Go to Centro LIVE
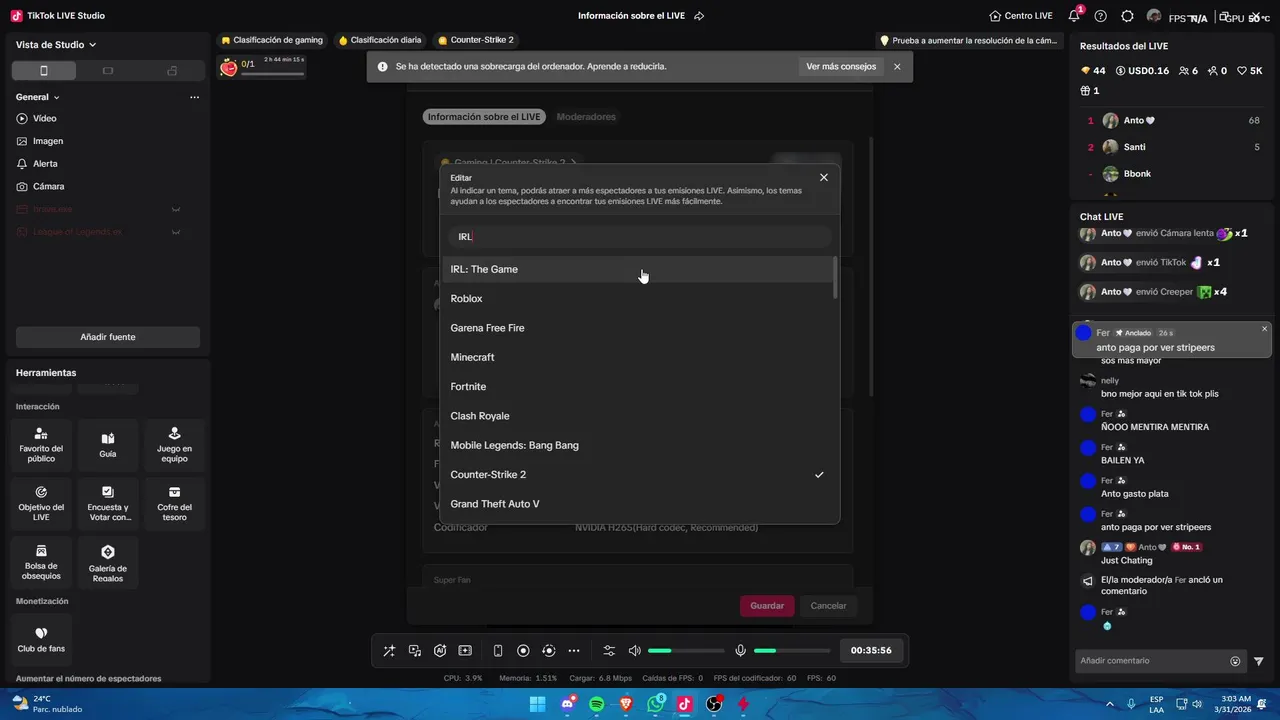The image size is (1280, 720). (x=1020, y=16)
